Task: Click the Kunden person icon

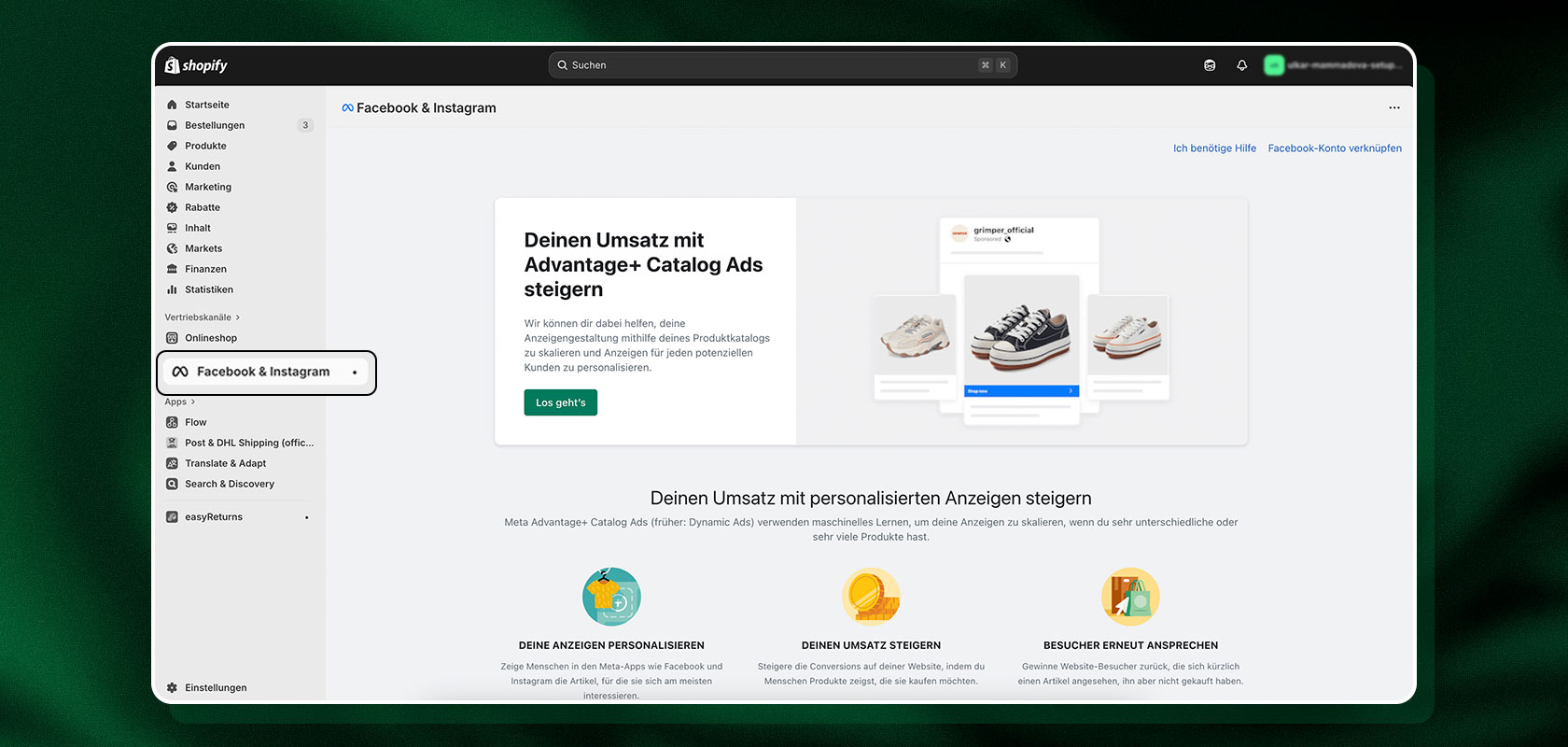Action: [x=172, y=166]
